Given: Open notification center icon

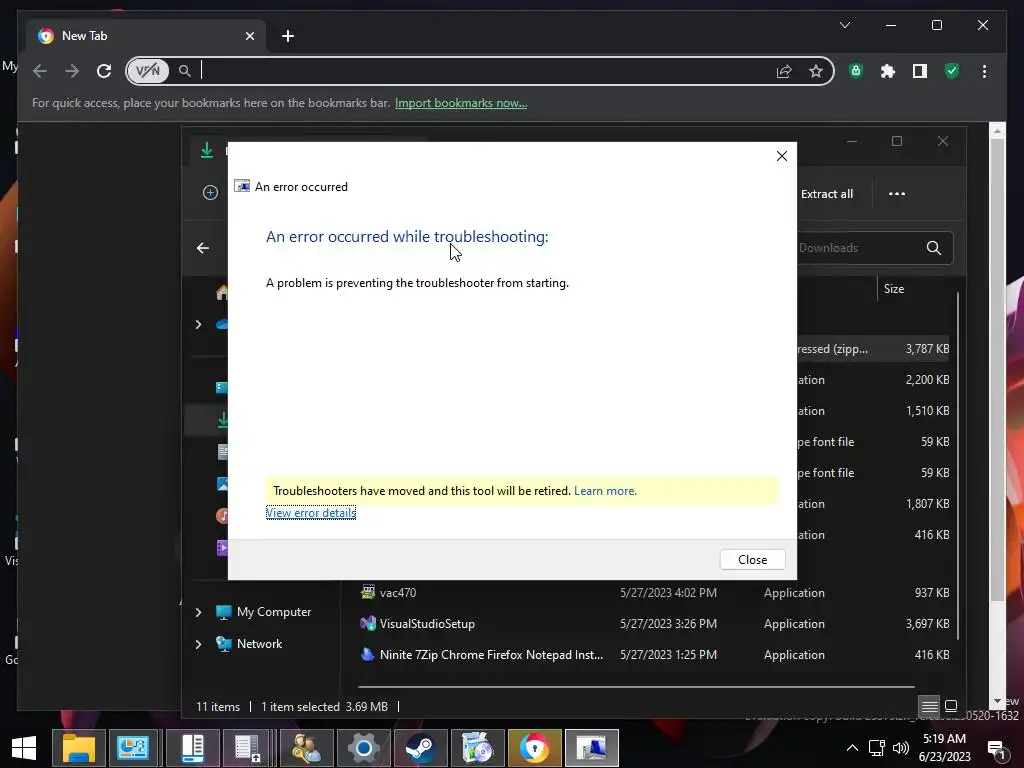Looking at the screenshot, I should click(996, 749).
